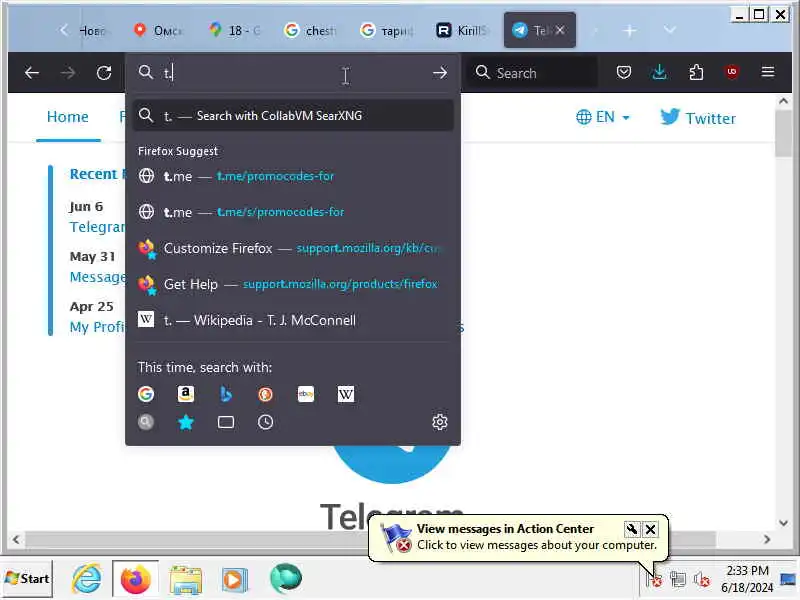Click the Search box in the toolbar
This screenshot has width=800, height=600.
[x=533, y=73]
